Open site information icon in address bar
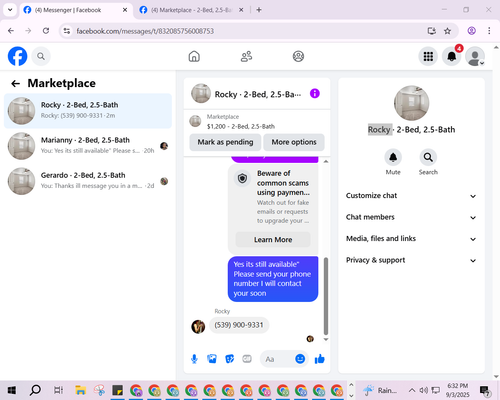Viewport: 500px width, 400px height. click(67, 31)
